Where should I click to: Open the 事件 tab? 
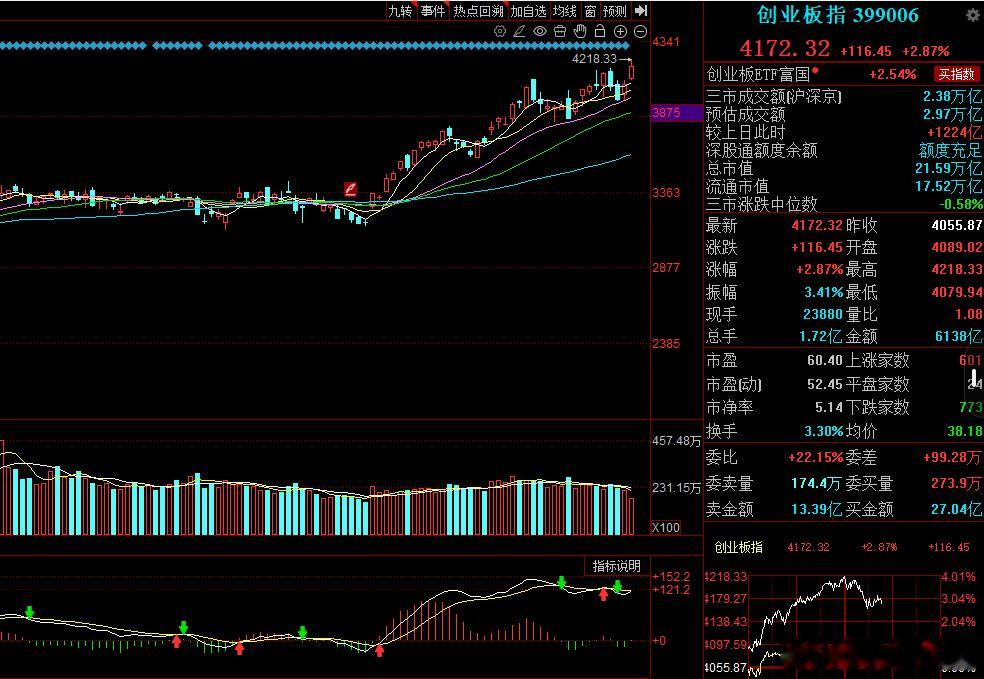point(432,11)
